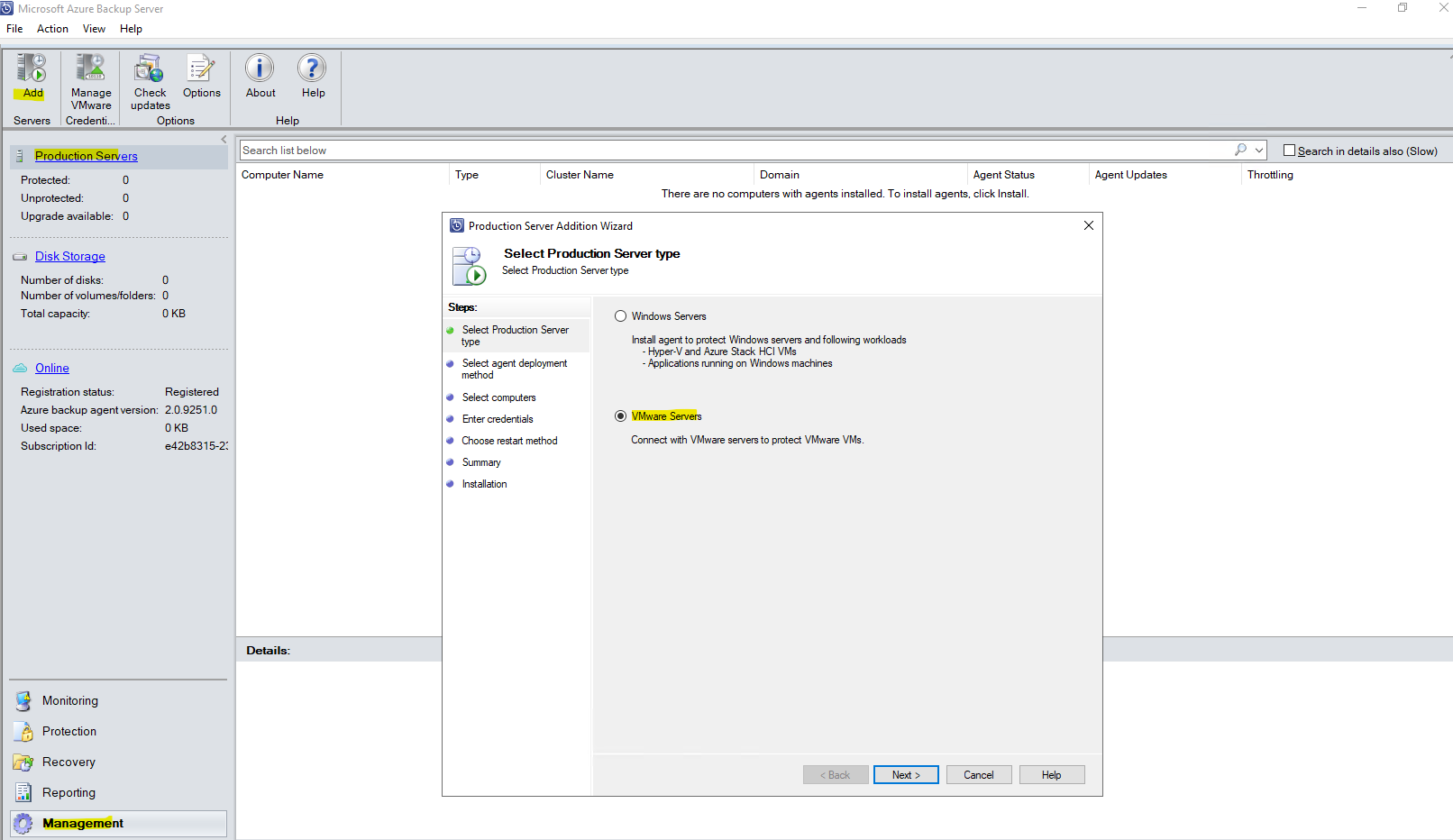The height and width of the screenshot is (840, 1453).
Task: Open the Help menu in menu bar
Action: tap(131, 29)
